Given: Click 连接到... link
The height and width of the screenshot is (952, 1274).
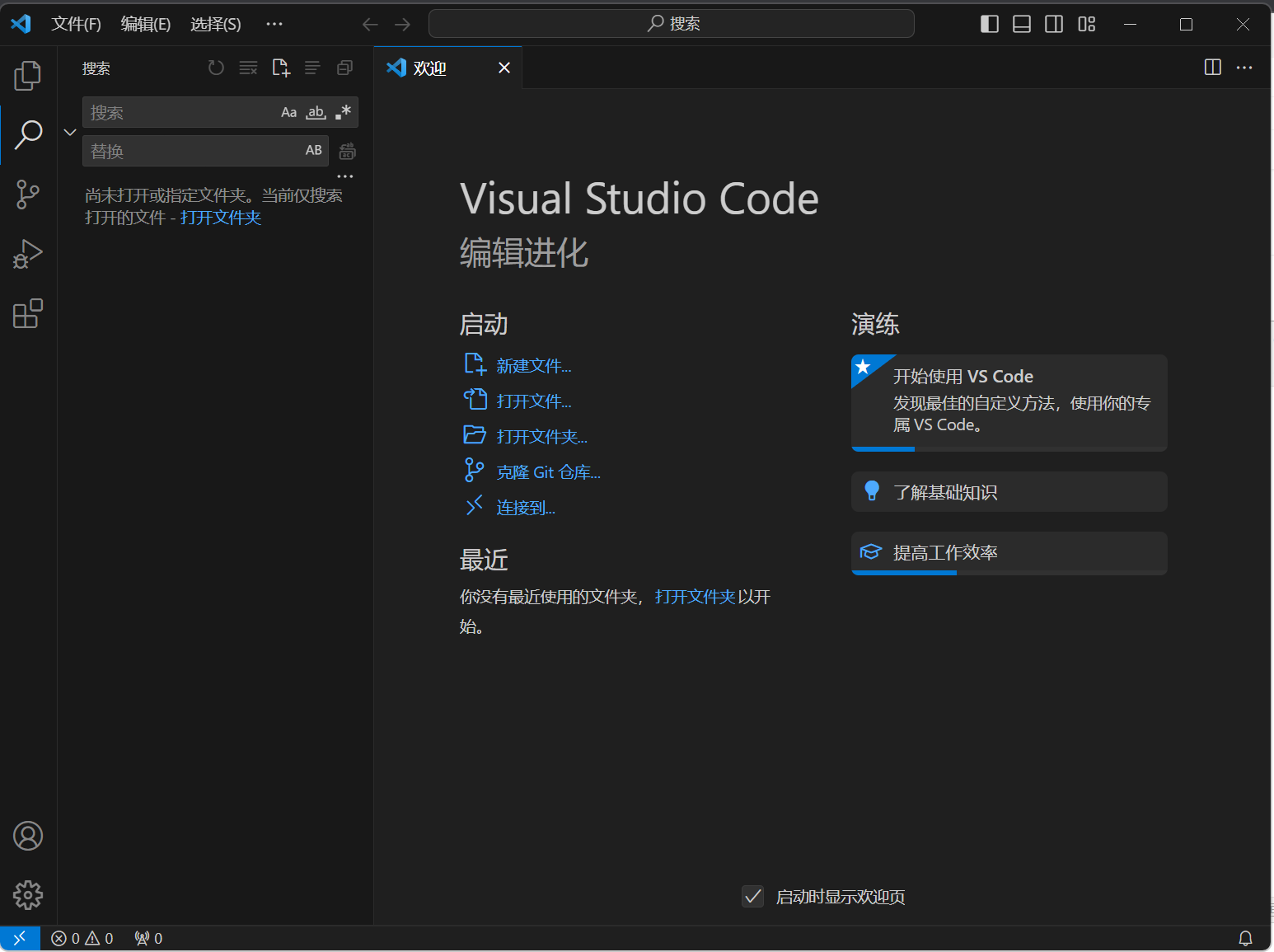Looking at the screenshot, I should [526, 508].
